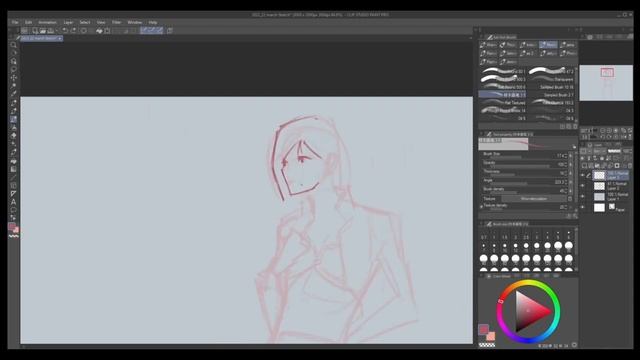Create a new raster layer
The width and height of the screenshot is (640, 360).
584,165
